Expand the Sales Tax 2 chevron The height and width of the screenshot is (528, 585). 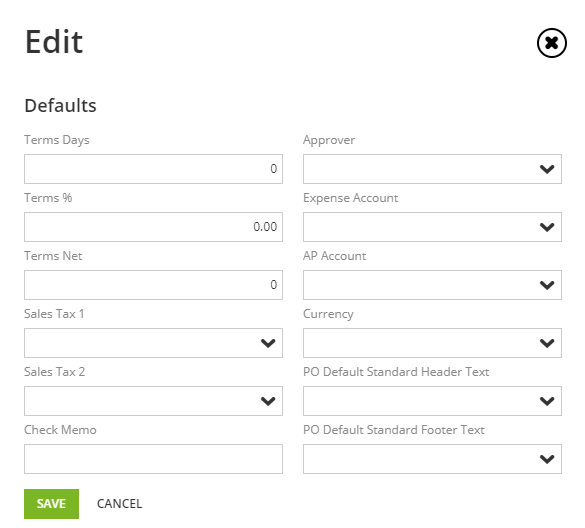click(x=268, y=401)
